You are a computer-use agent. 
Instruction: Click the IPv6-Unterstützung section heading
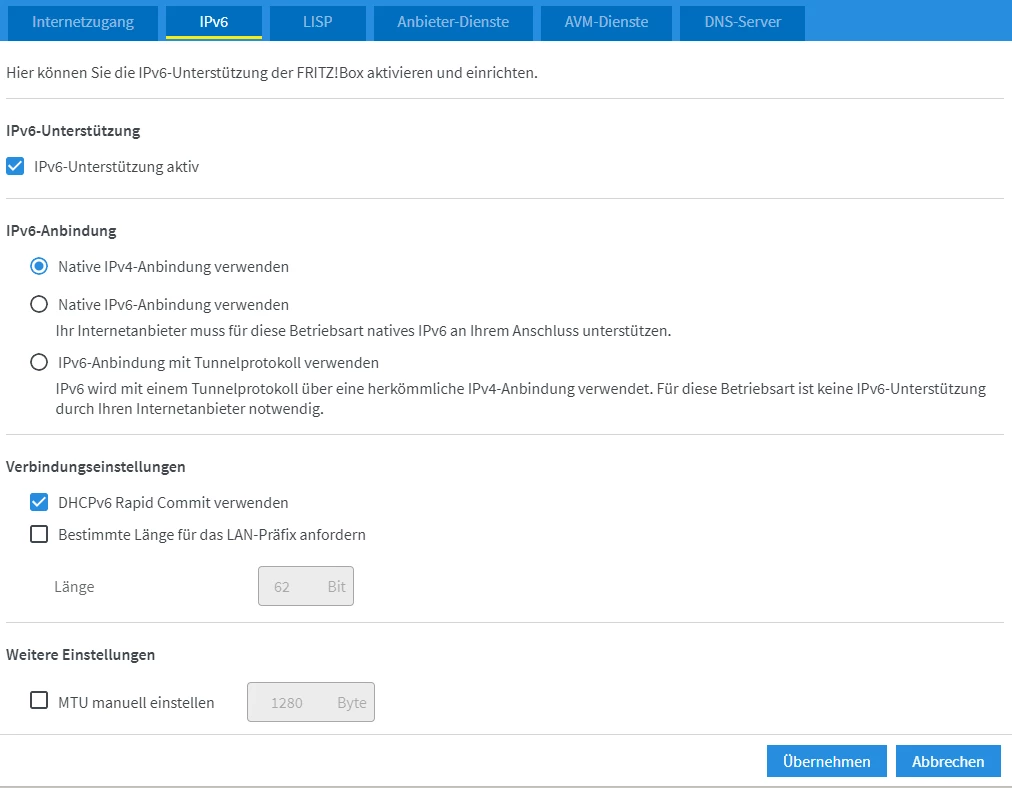coord(73,131)
